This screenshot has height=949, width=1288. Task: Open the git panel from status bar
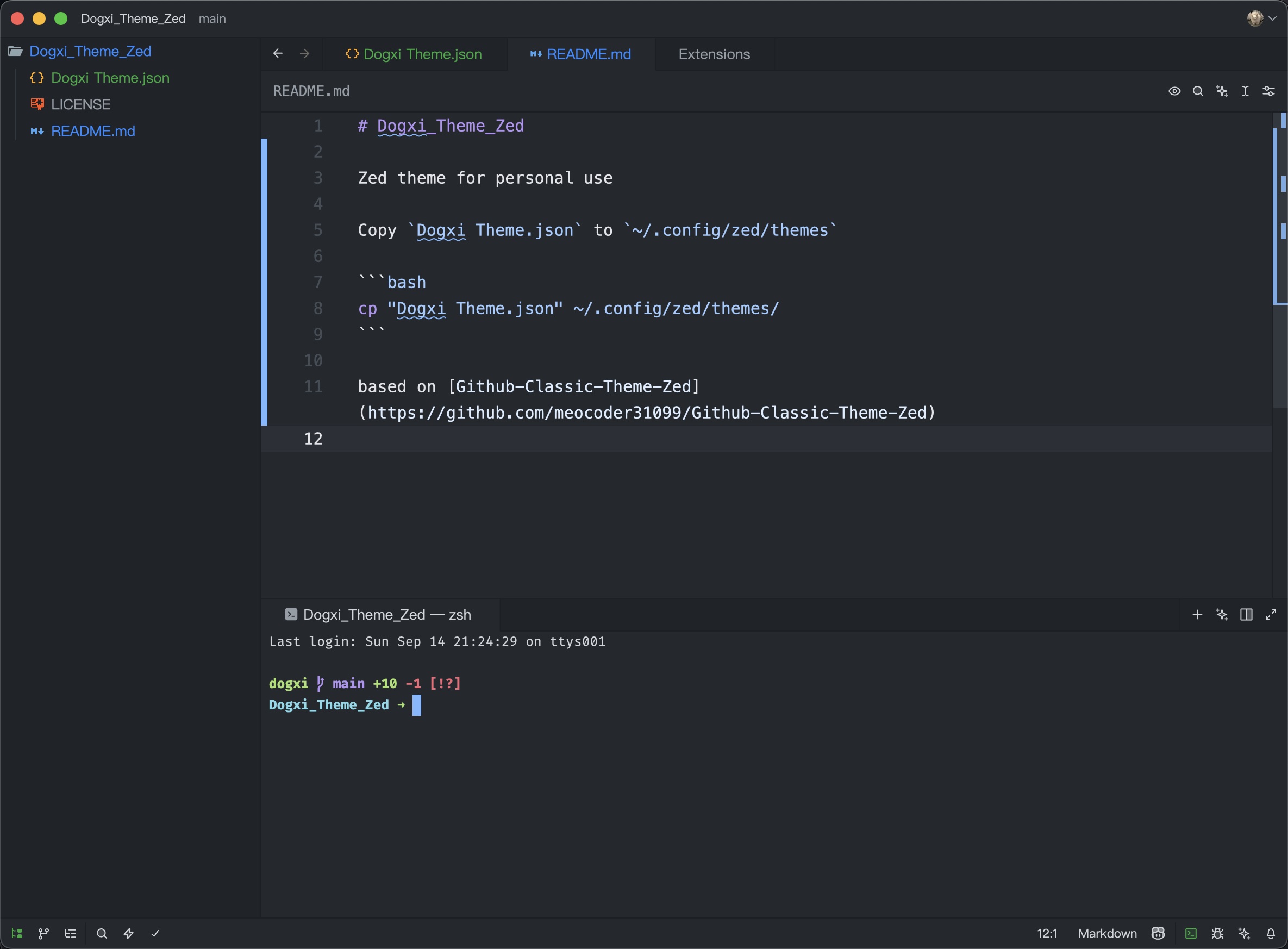(43, 933)
